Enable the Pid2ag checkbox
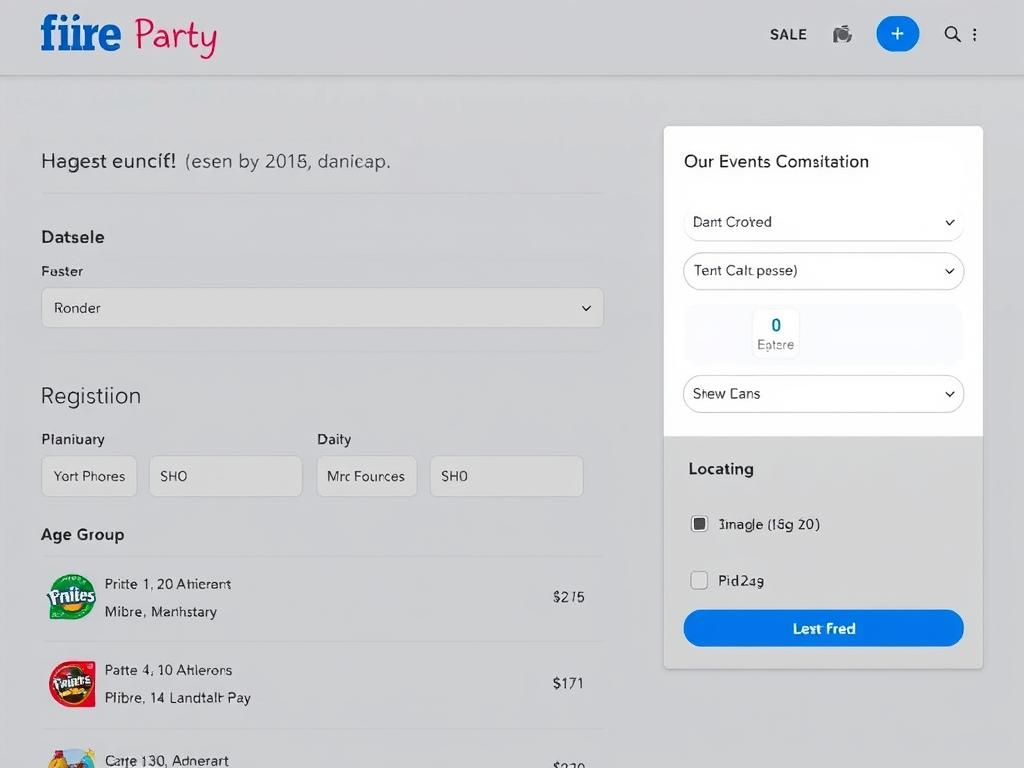The height and width of the screenshot is (768, 1024). (699, 580)
